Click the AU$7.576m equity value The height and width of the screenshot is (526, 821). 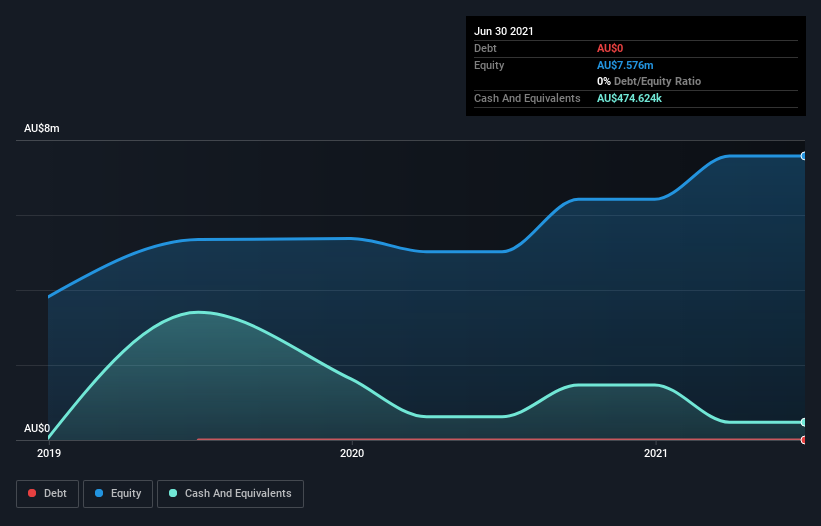(x=625, y=65)
